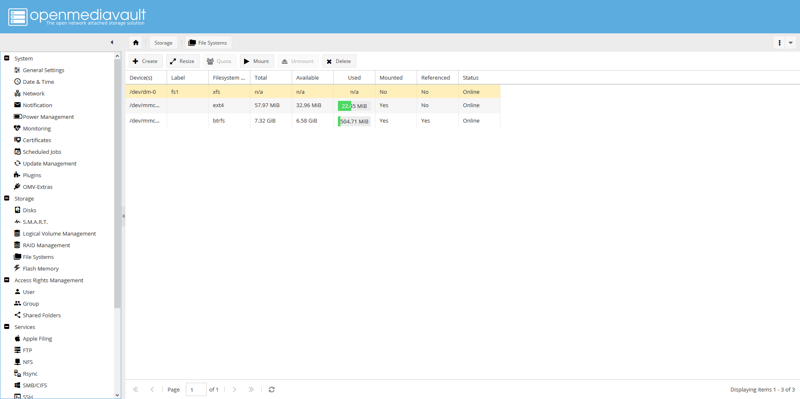Collapse the Services tree section
Image resolution: width=800 pixels, height=399 pixels.
(x=7, y=327)
